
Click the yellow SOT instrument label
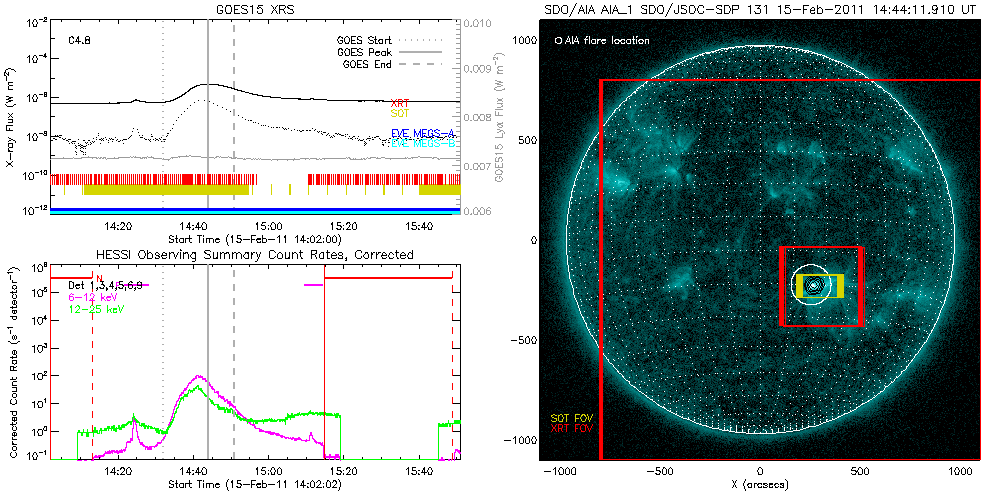click(399, 114)
